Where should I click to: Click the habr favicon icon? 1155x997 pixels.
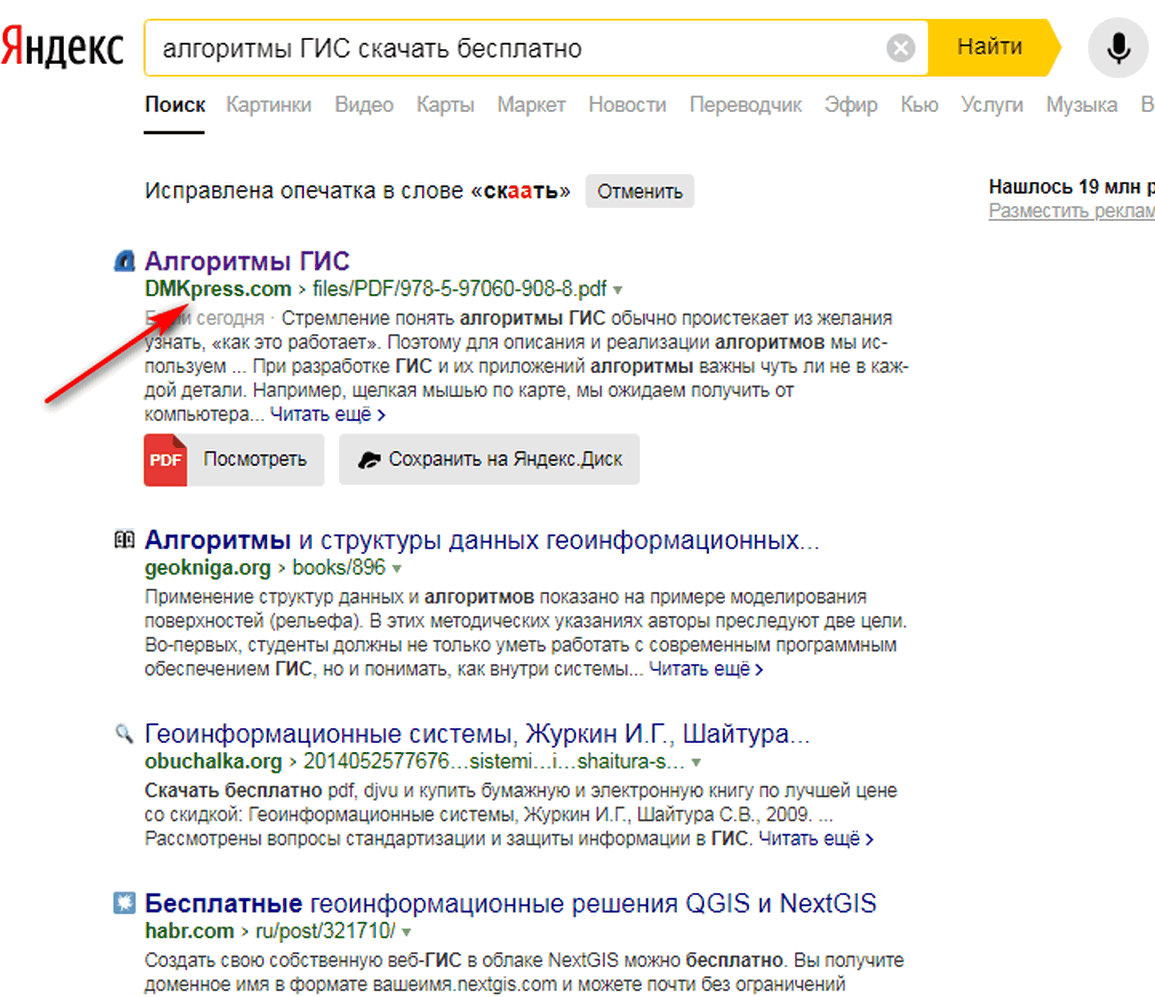[124, 905]
